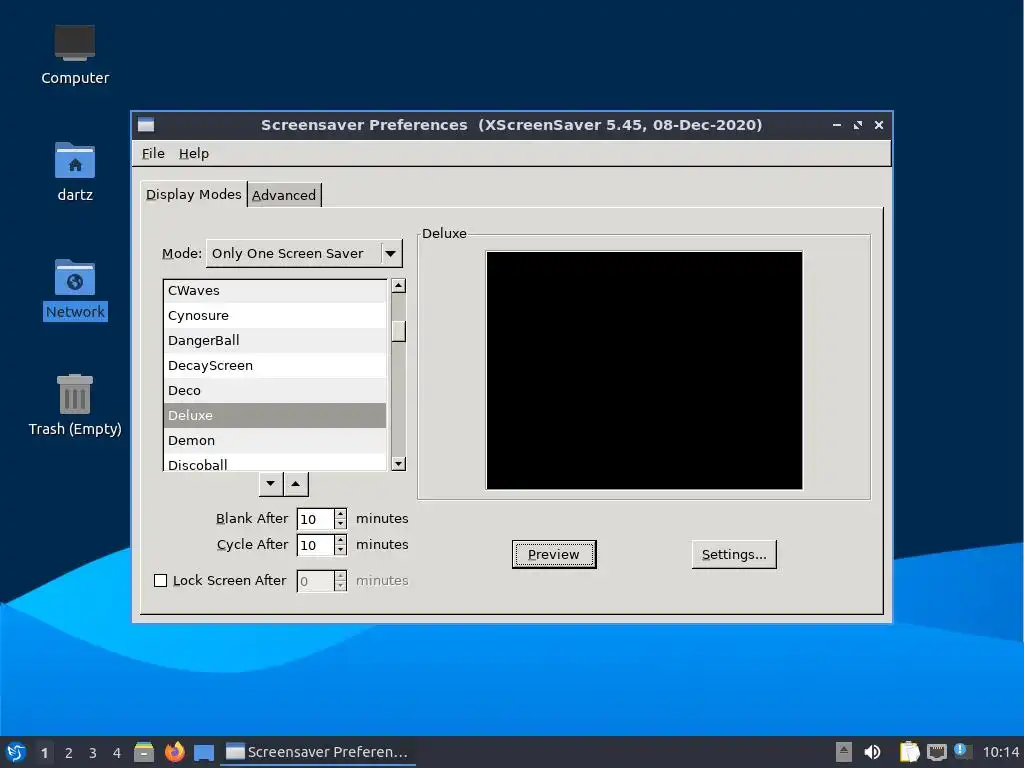Click the Screensaver Preferences taskbar entry
Viewport: 1024px width, 768px height.
pyautogui.click(x=317, y=752)
